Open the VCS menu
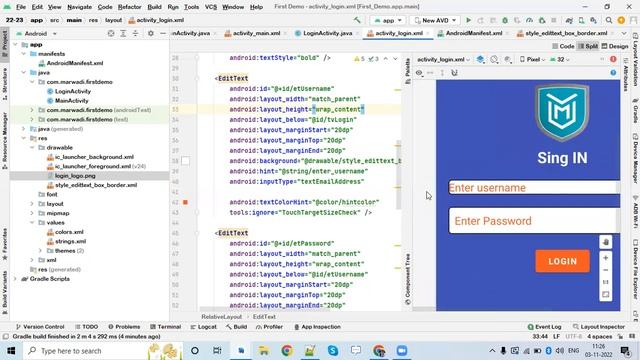640x360 pixels. point(211,7)
